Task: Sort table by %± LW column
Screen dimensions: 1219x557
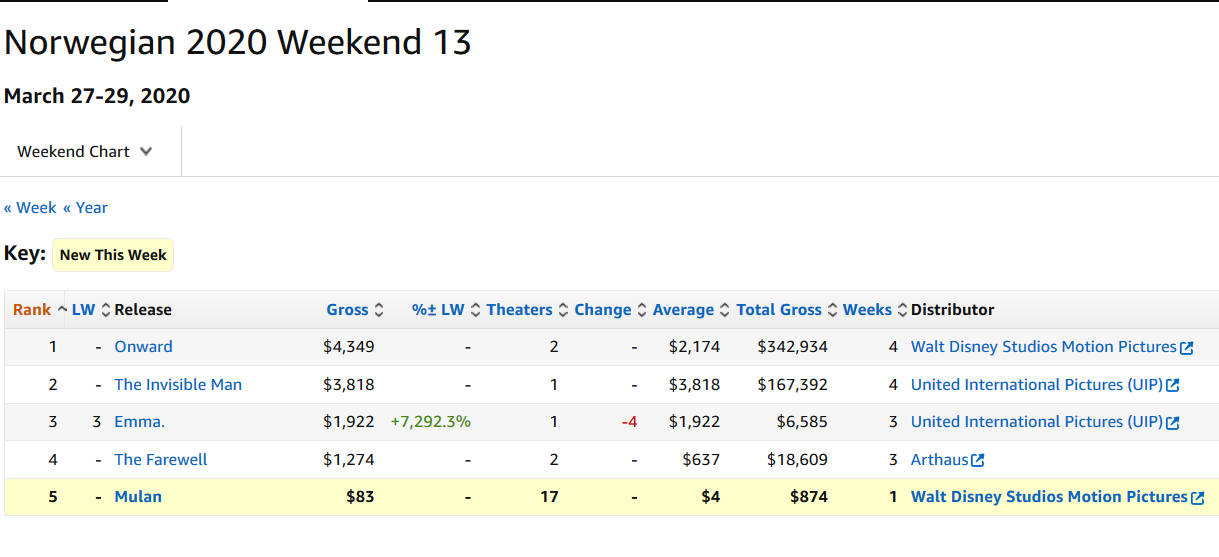Action: [446, 310]
